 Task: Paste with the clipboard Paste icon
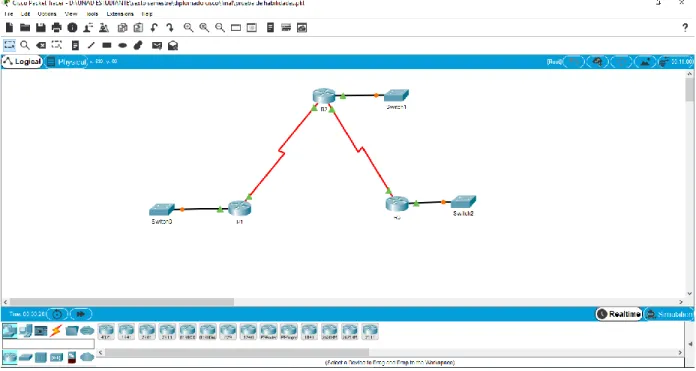pos(138,28)
